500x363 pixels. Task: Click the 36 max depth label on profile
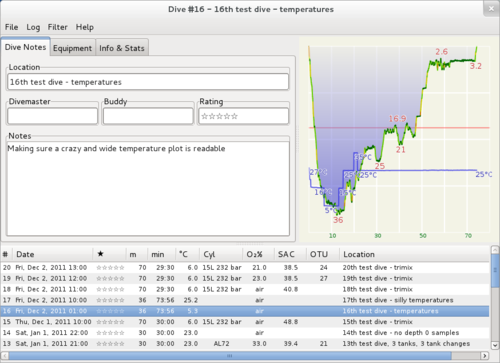(338, 220)
